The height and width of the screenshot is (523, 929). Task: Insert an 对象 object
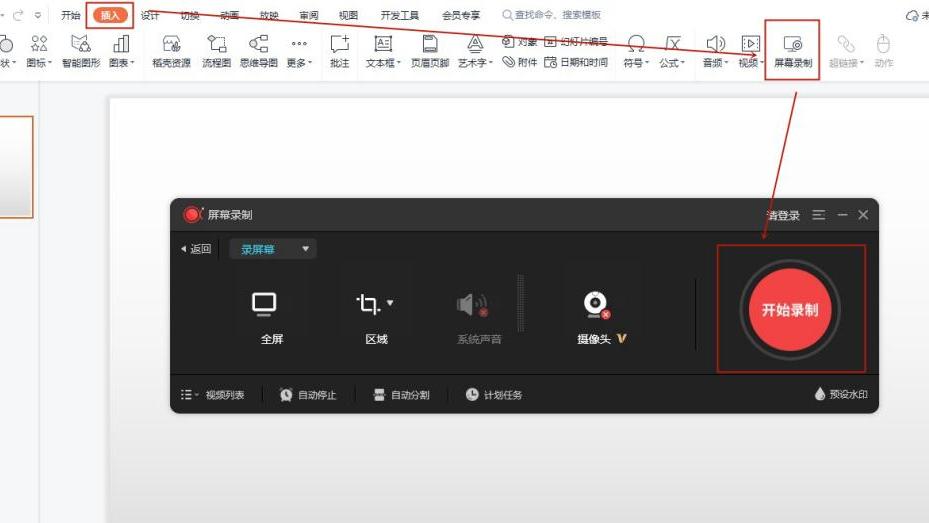pyautogui.click(x=520, y=41)
